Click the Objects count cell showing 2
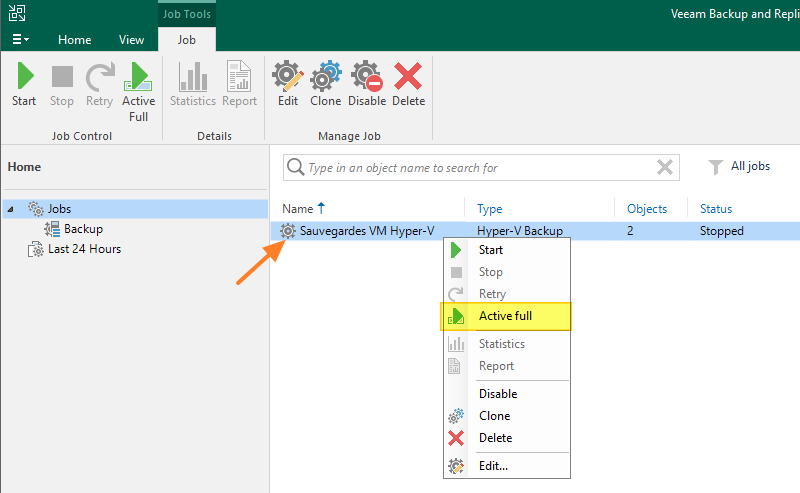The height and width of the screenshot is (493, 800). (630, 231)
